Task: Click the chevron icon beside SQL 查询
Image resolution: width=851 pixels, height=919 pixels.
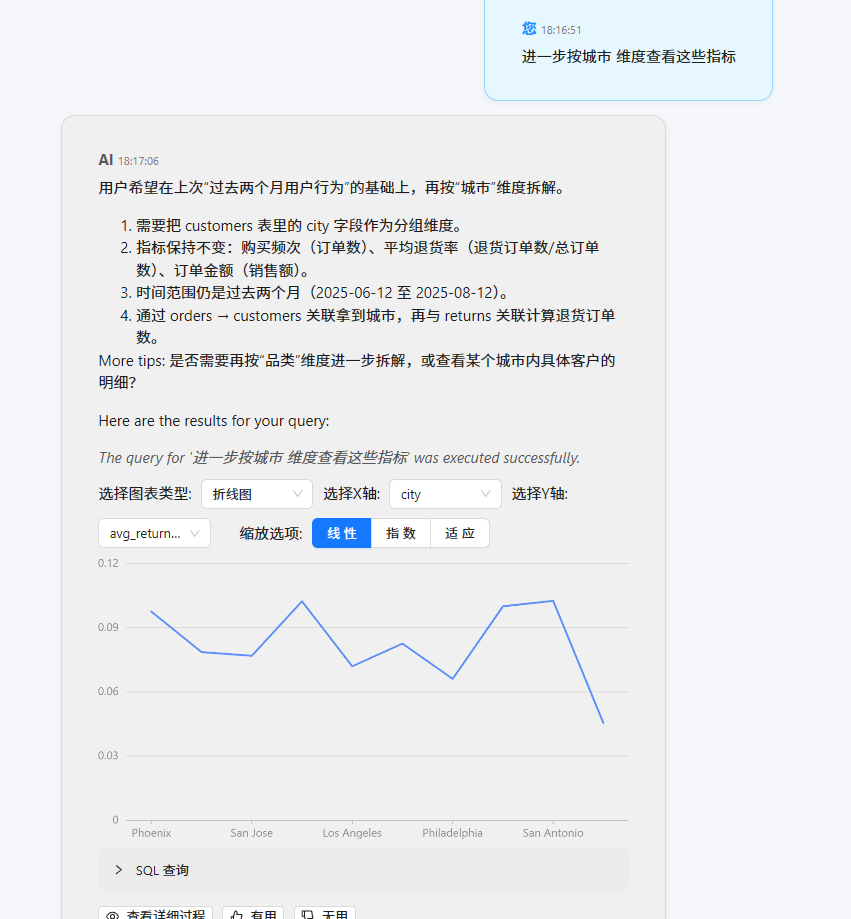Action: point(118,870)
